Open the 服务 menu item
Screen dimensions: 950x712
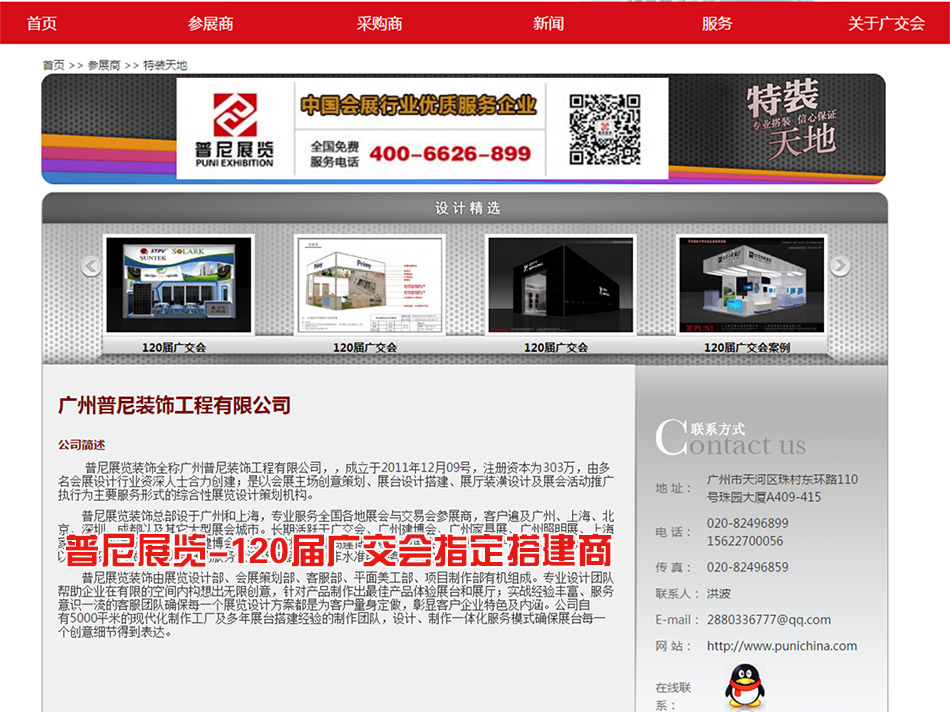tap(717, 24)
